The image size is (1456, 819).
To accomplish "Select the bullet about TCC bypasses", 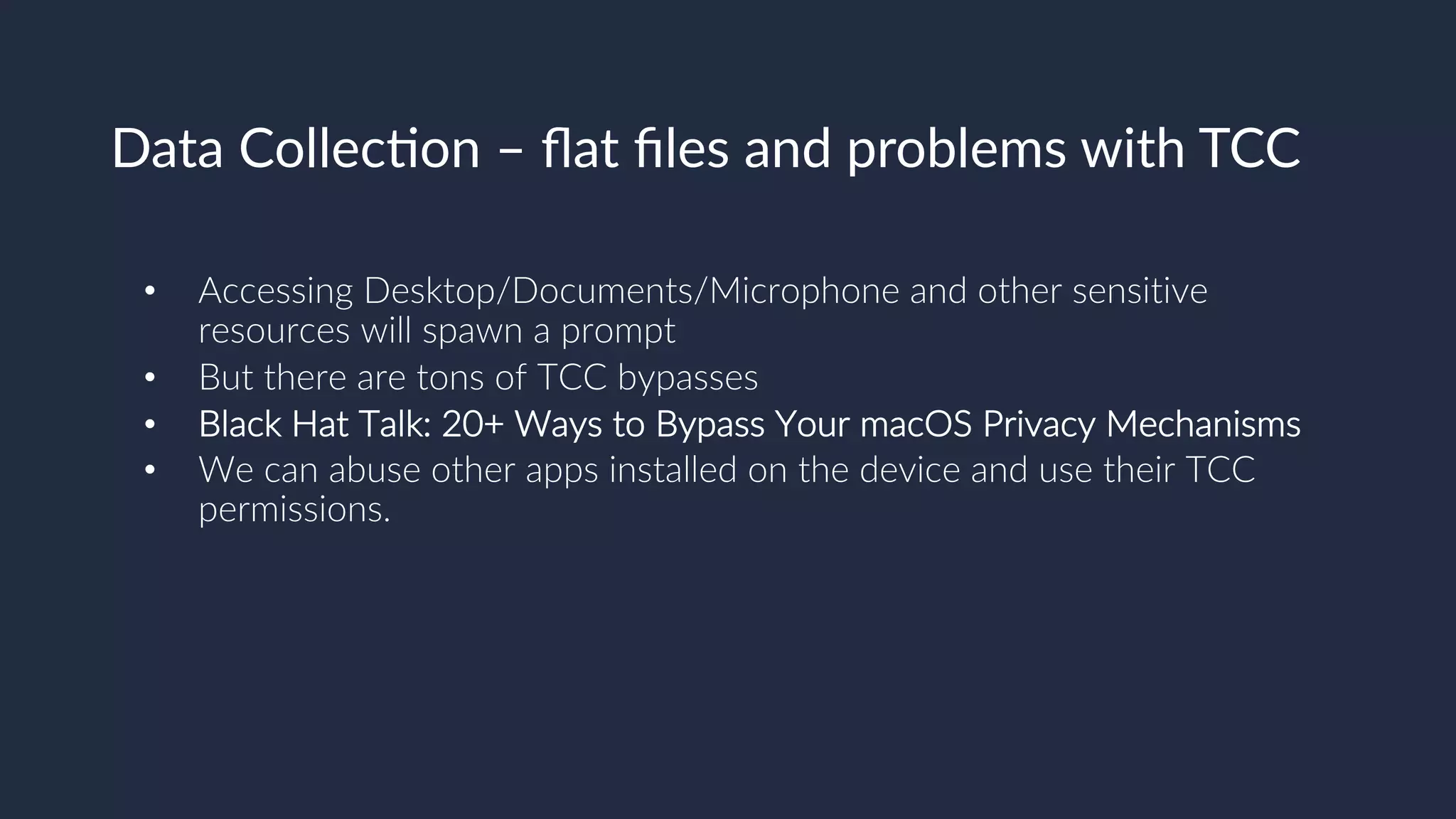I will [478, 378].
